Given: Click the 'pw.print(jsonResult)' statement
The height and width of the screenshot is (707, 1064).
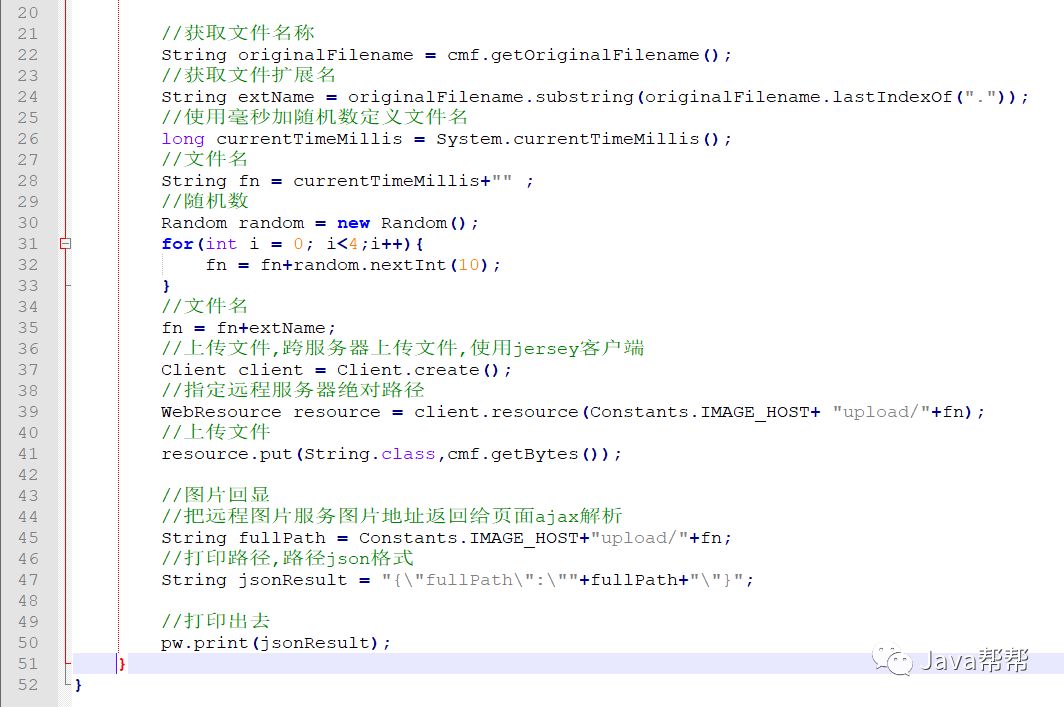Looking at the screenshot, I should pos(276,643).
